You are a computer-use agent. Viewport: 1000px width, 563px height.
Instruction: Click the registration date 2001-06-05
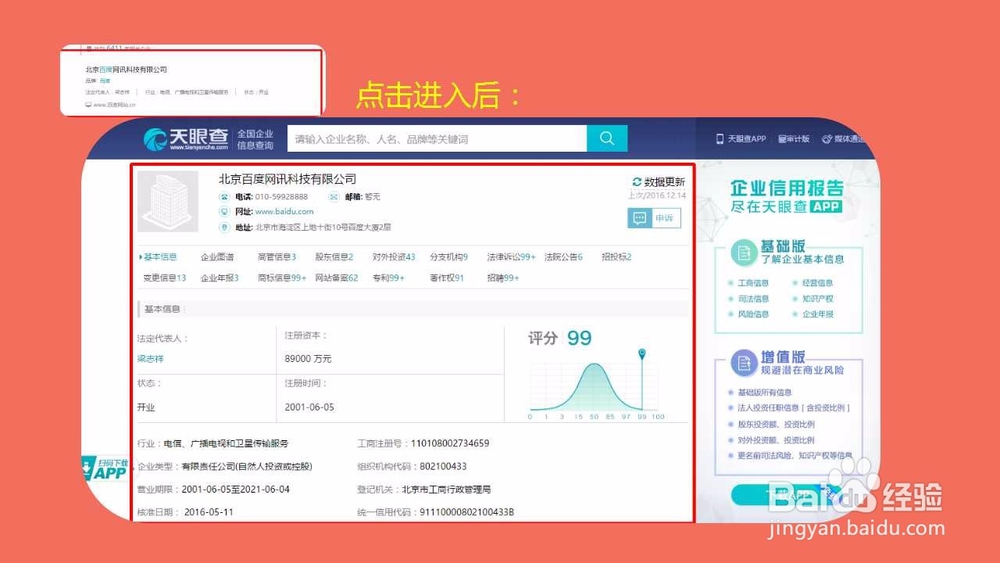pyautogui.click(x=309, y=407)
